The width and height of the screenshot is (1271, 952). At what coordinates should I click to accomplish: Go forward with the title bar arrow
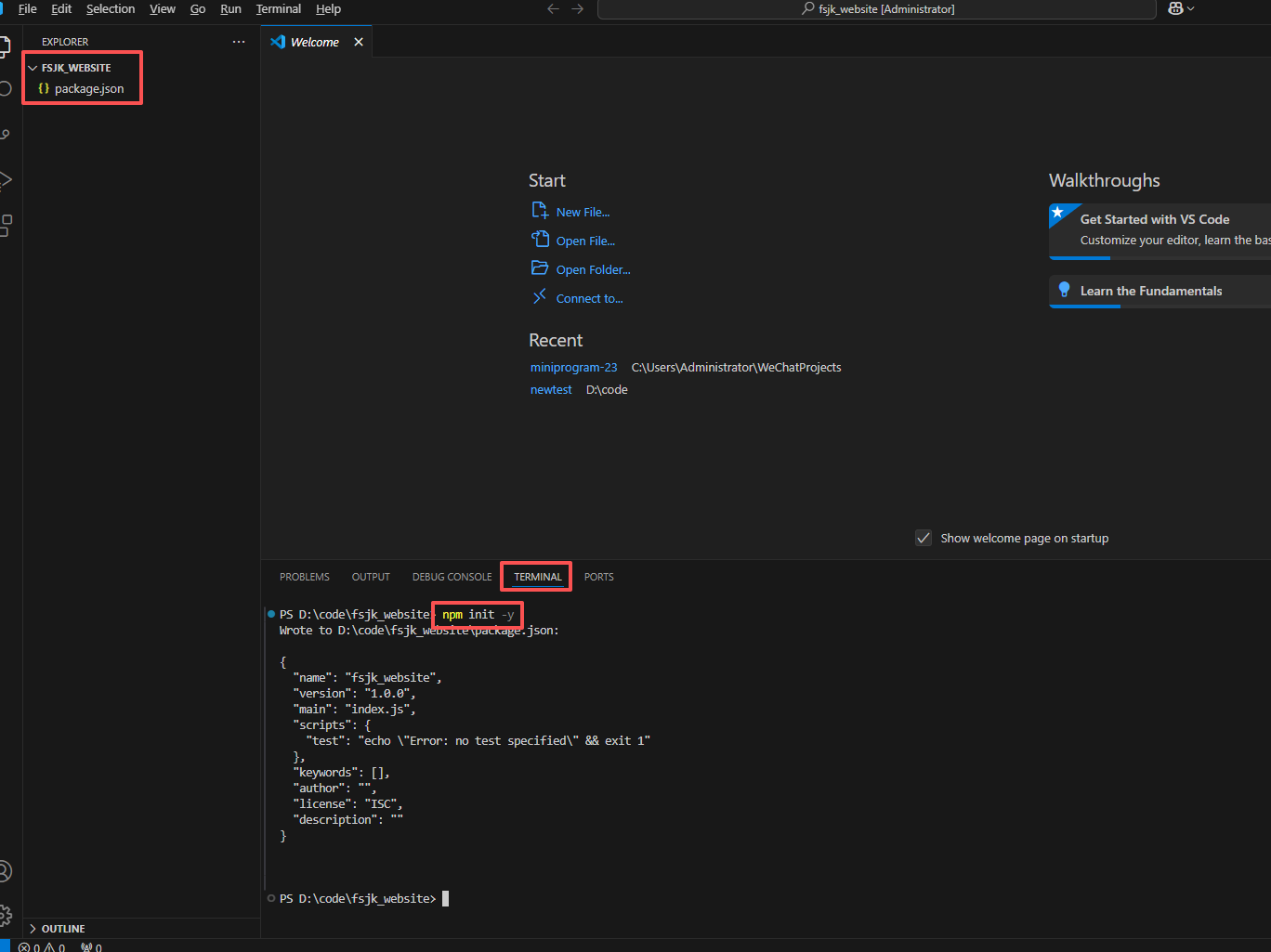578,8
